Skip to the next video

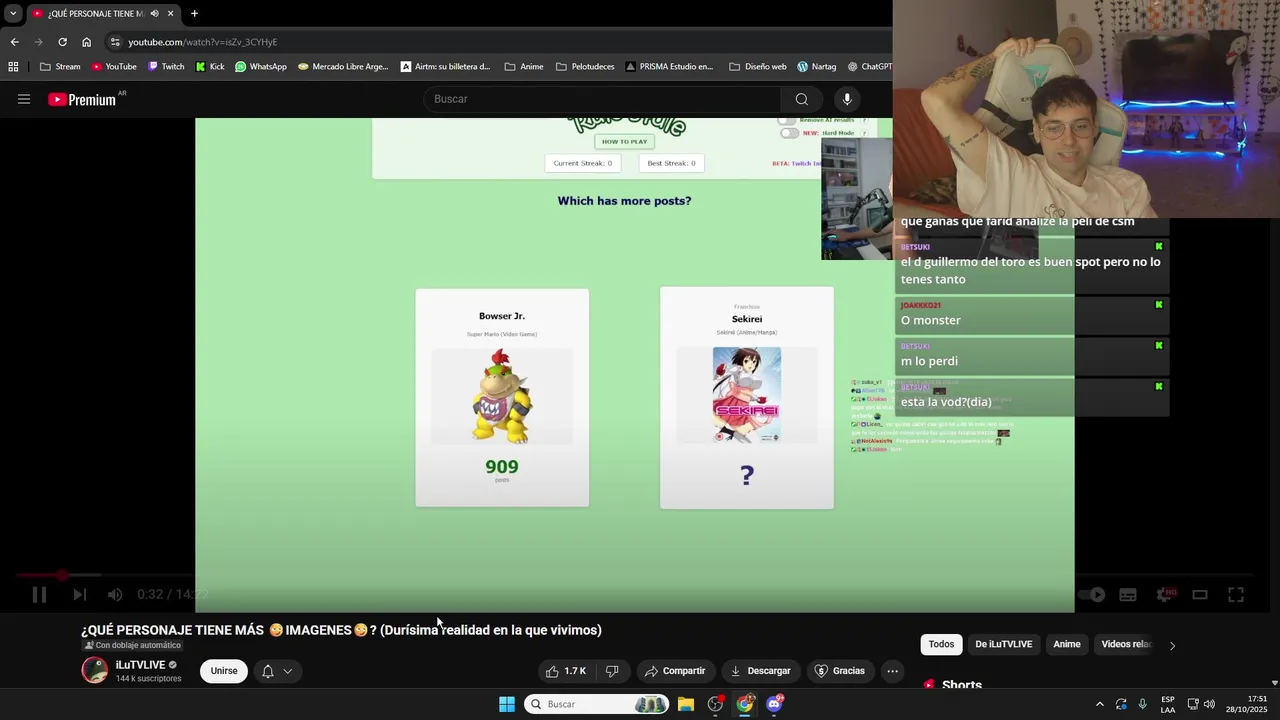click(79, 595)
